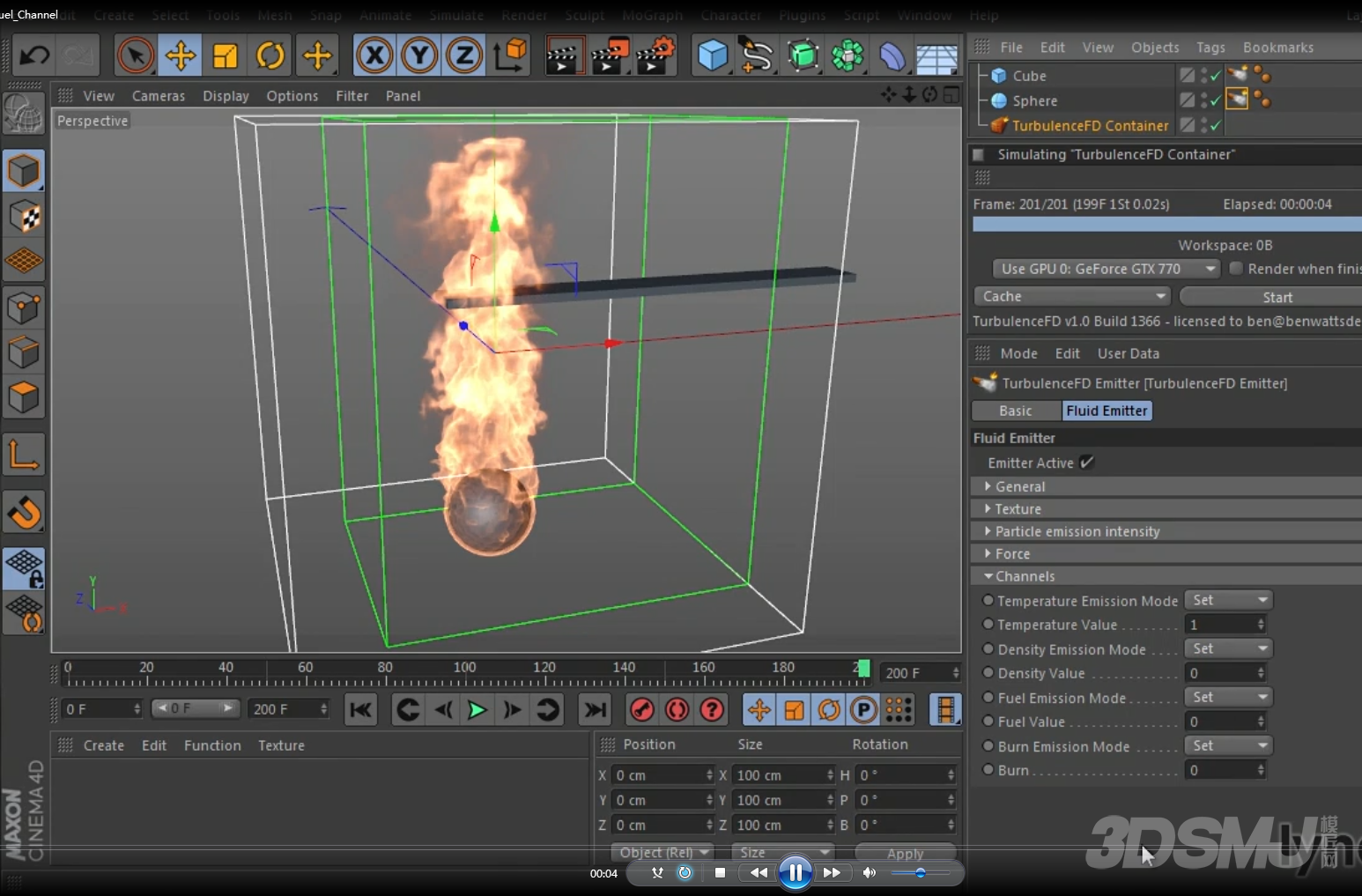1362x896 pixels.
Task: Toggle TurbulenceFD Container enable checkmark
Action: (1216, 125)
